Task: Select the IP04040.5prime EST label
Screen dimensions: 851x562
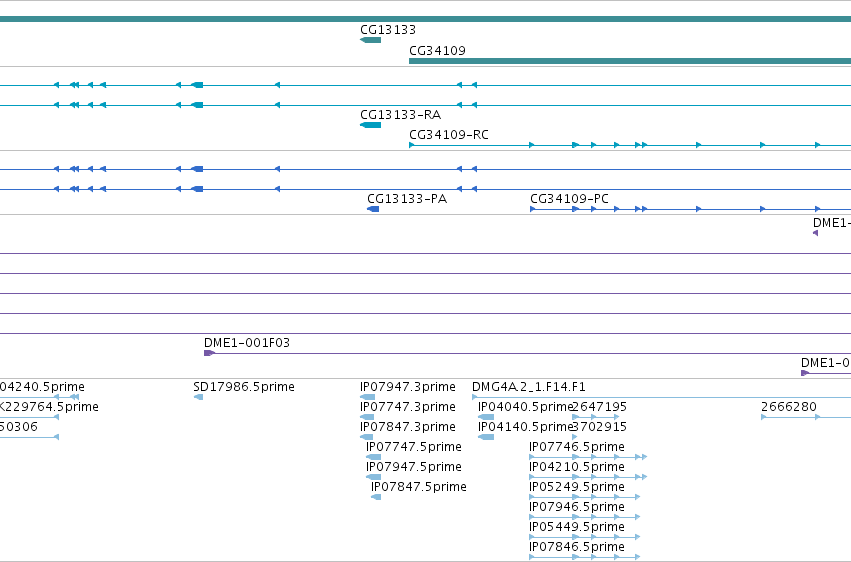Action: (525, 407)
